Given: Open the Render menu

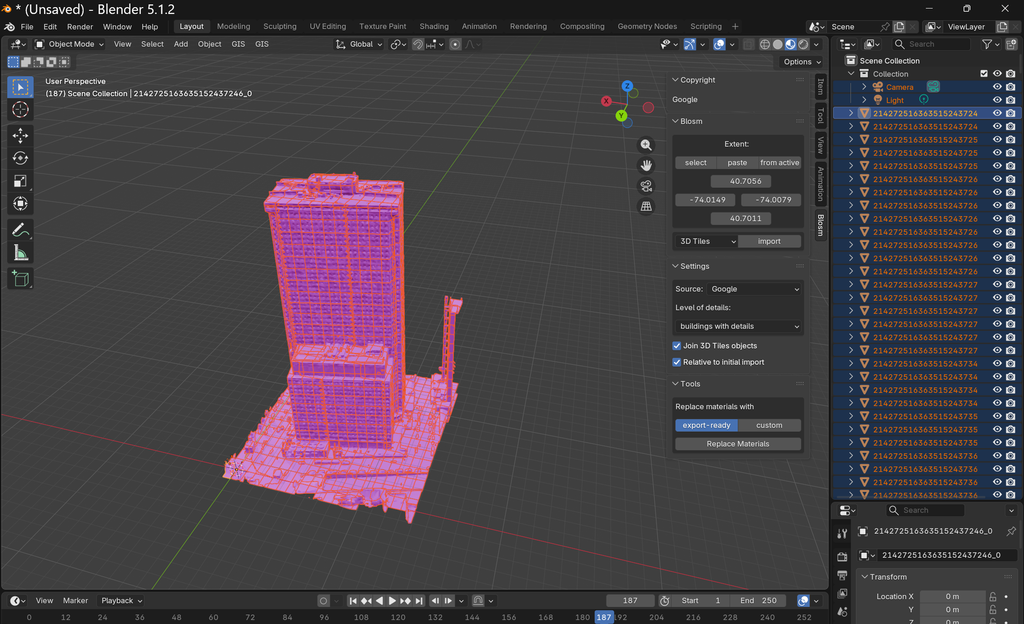Looking at the screenshot, I should pyautogui.click(x=80, y=27).
